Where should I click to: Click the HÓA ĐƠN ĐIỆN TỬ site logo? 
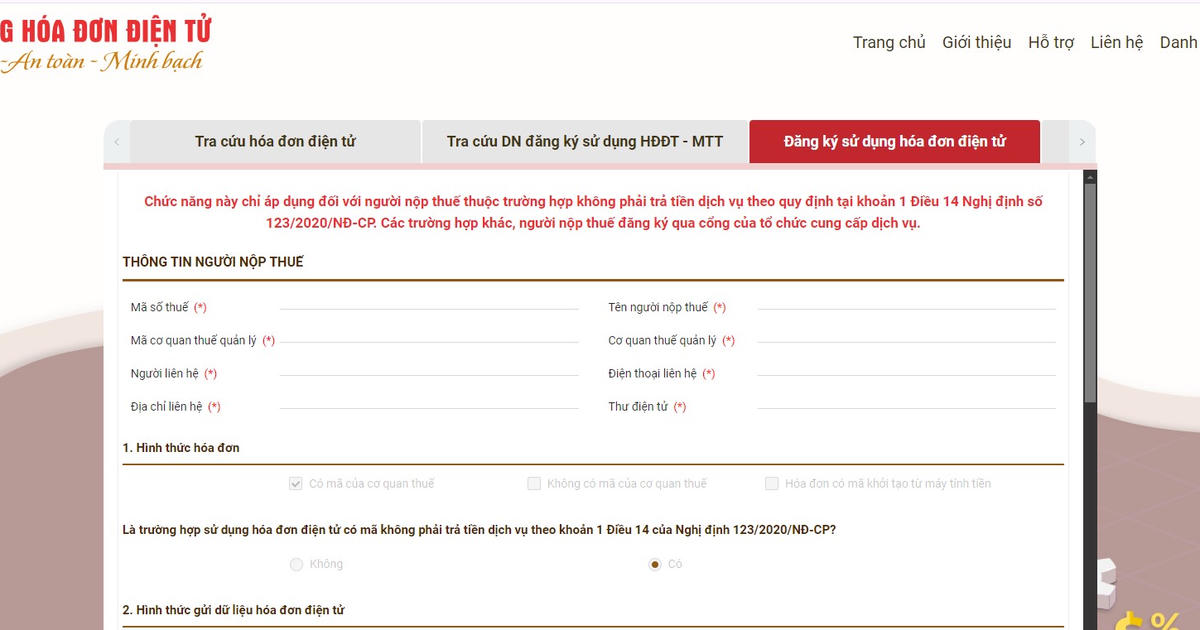pyautogui.click(x=105, y=44)
